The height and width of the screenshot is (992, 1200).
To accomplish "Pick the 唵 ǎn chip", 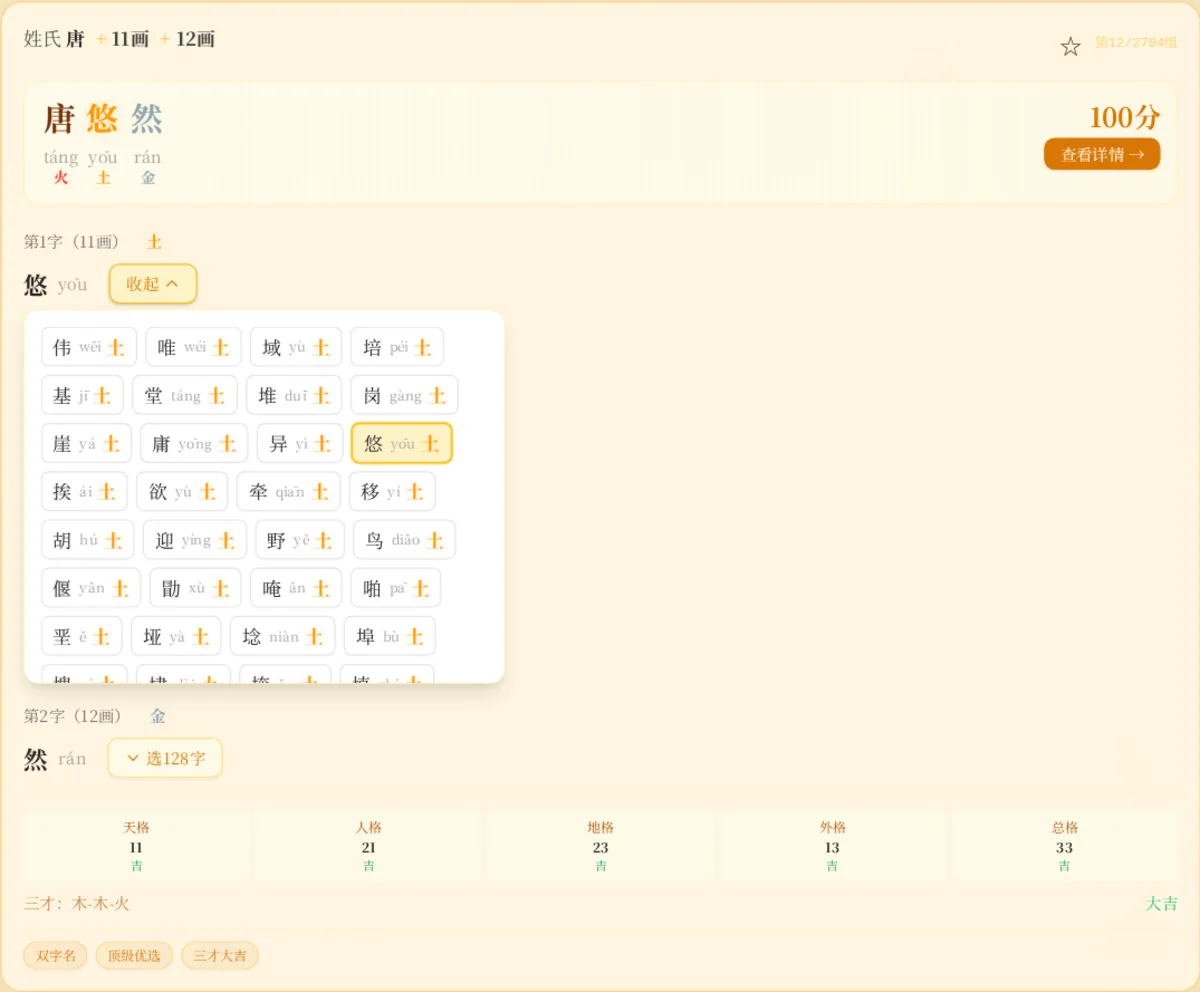I will click(296, 588).
